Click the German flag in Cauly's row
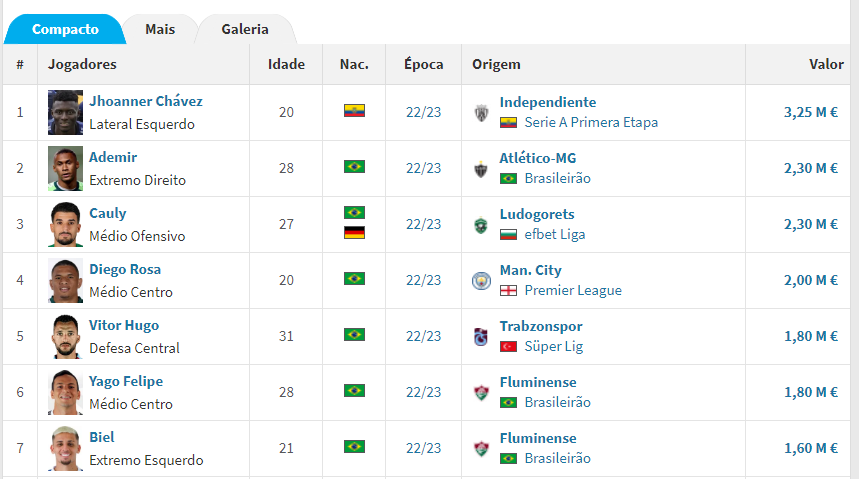Screen dimensions: 859x479 [x=354, y=233]
